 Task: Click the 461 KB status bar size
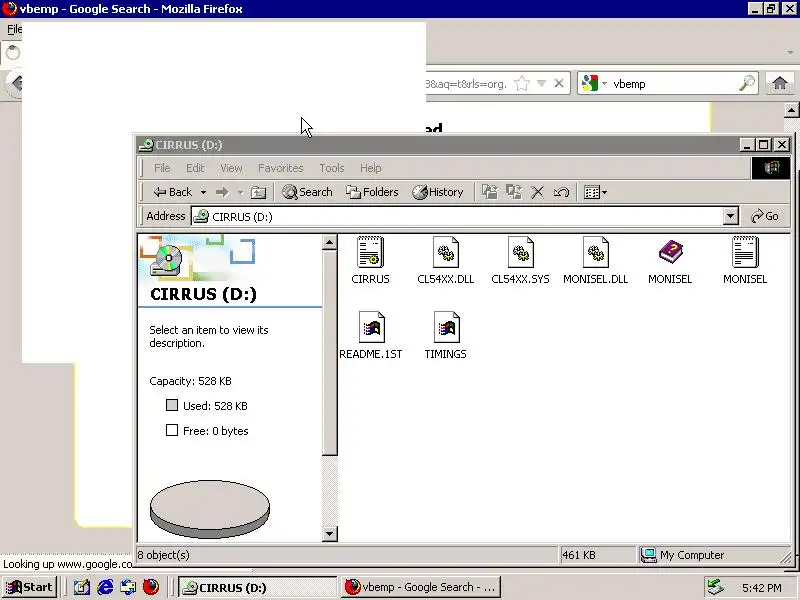pos(579,555)
